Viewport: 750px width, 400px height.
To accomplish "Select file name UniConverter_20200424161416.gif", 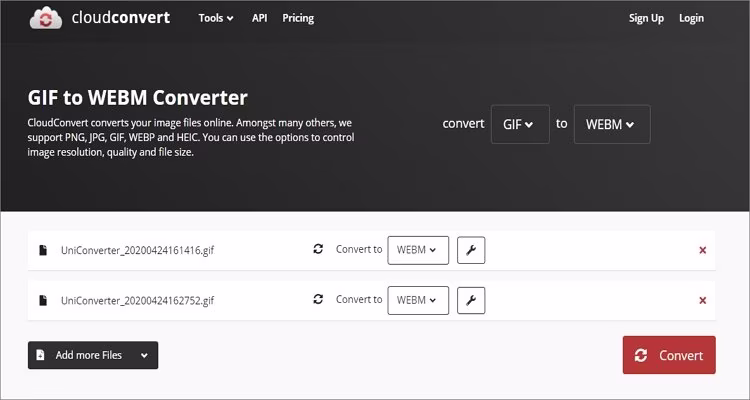I will (x=137, y=251).
